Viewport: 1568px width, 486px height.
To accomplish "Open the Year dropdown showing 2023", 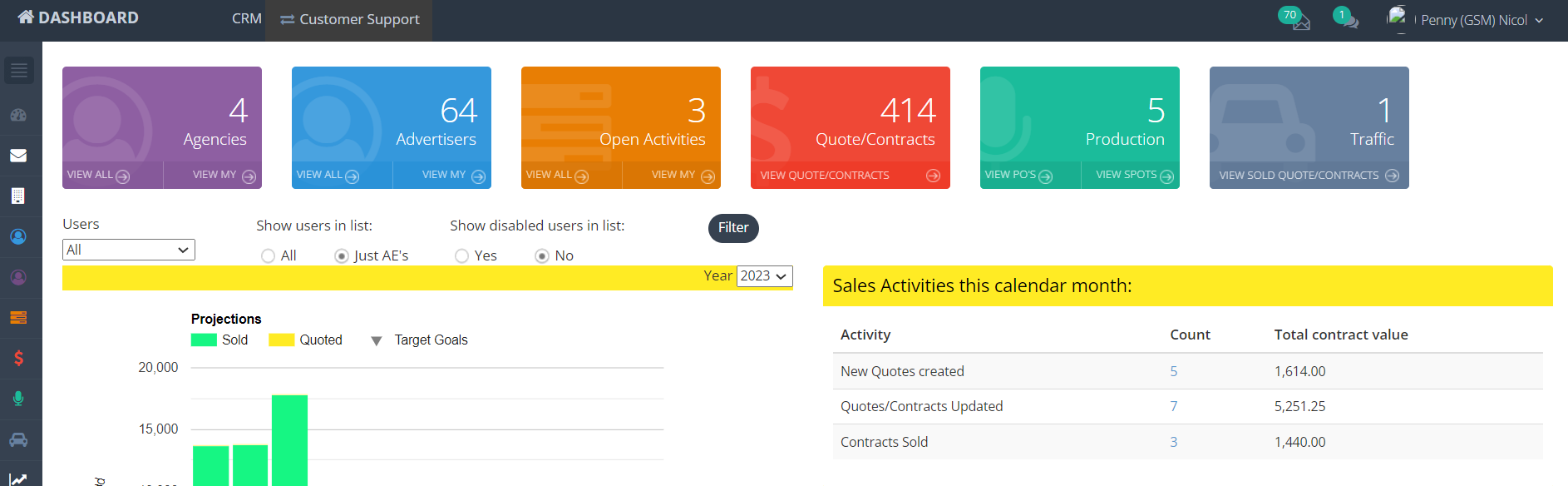I will pyautogui.click(x=764, y=276).
